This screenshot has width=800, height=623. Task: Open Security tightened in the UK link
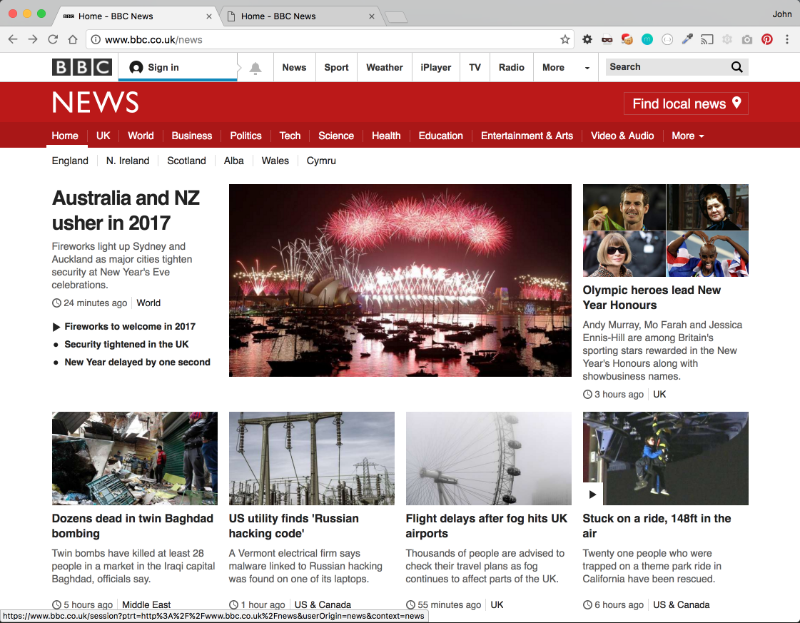pos(127,344)
